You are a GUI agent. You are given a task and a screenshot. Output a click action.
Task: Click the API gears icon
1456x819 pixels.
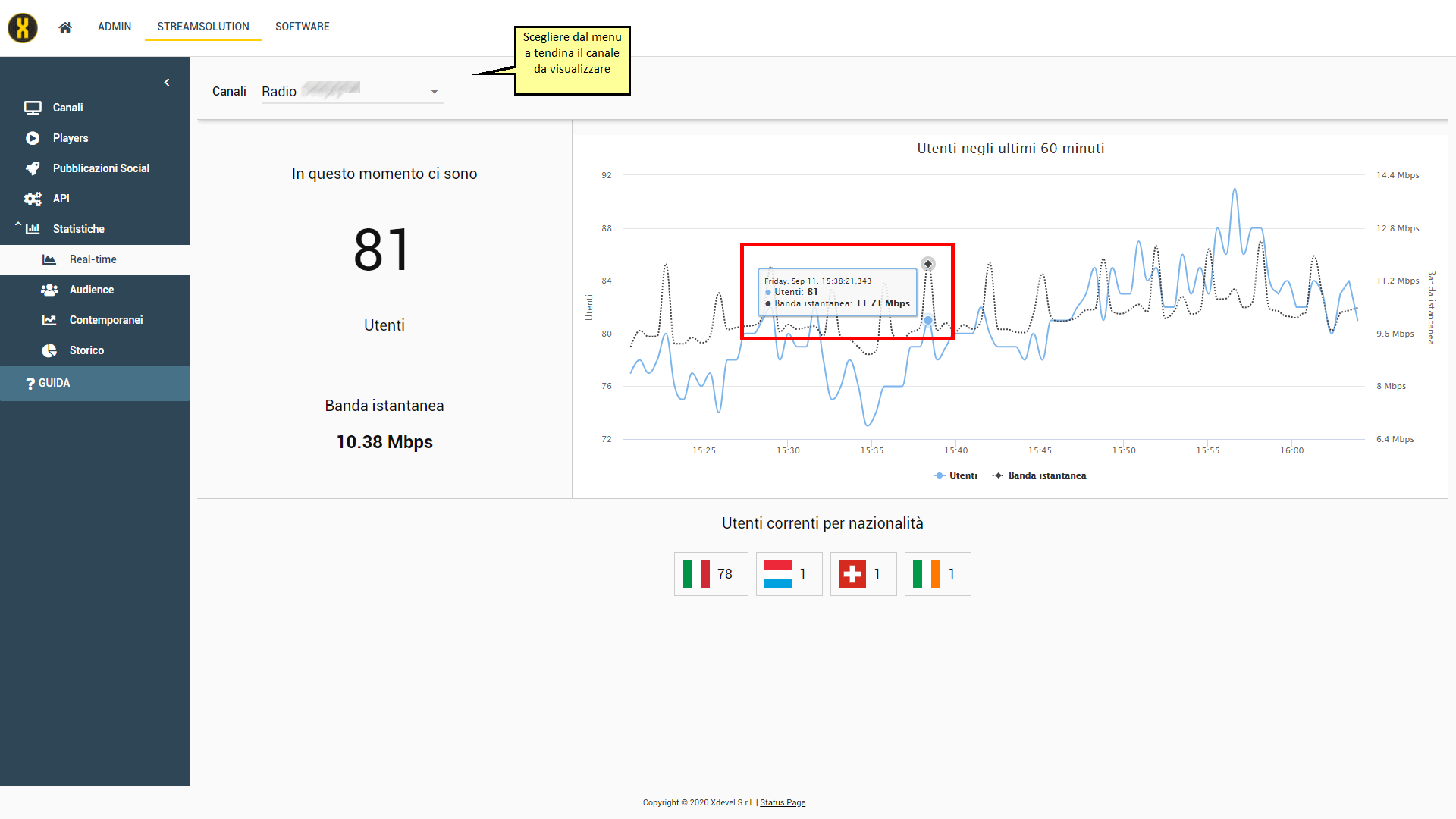33,199
